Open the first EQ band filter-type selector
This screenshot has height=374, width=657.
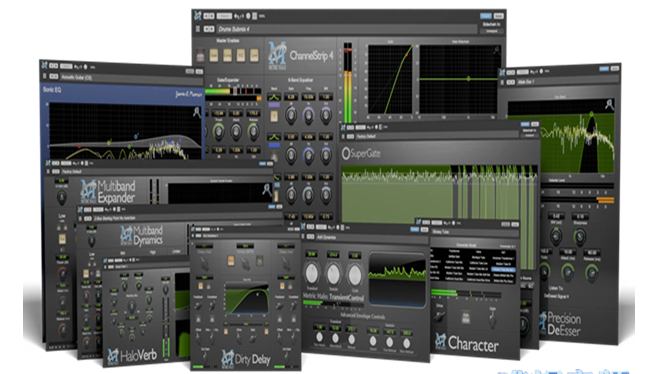point(274,98)
